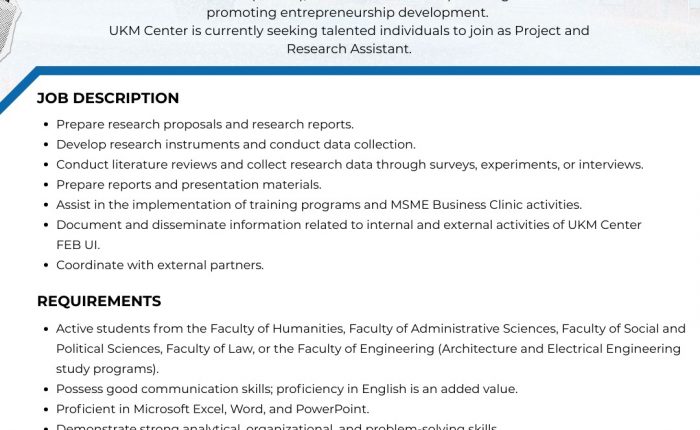Image resolution: width=700 pixels, height=430 pixels.
Task: Click the JOB DESCRIPTION heading
Action: pyautogui.click(x=108, y=98)
